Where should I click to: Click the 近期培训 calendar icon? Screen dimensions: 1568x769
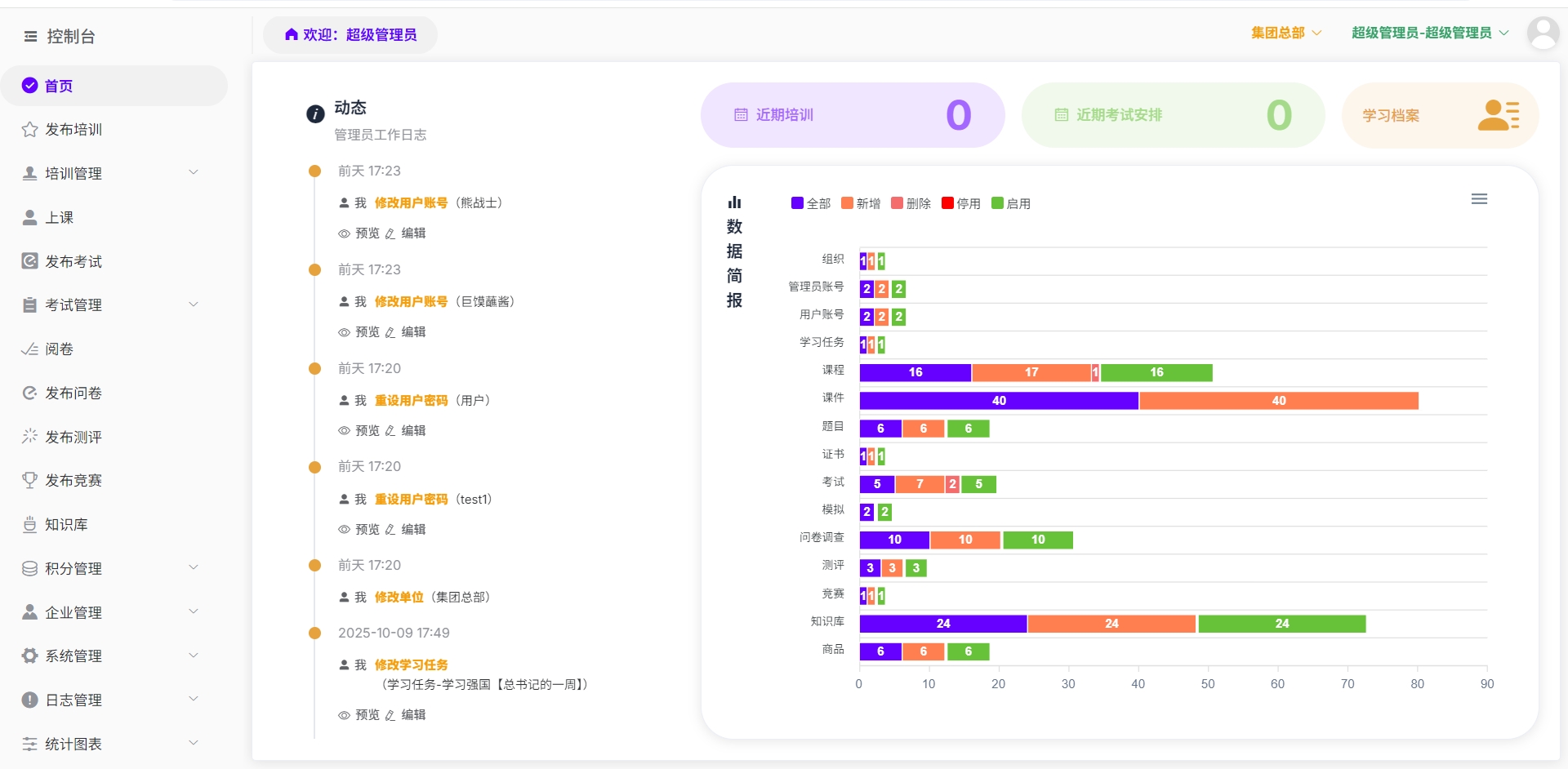coord(741,115)
